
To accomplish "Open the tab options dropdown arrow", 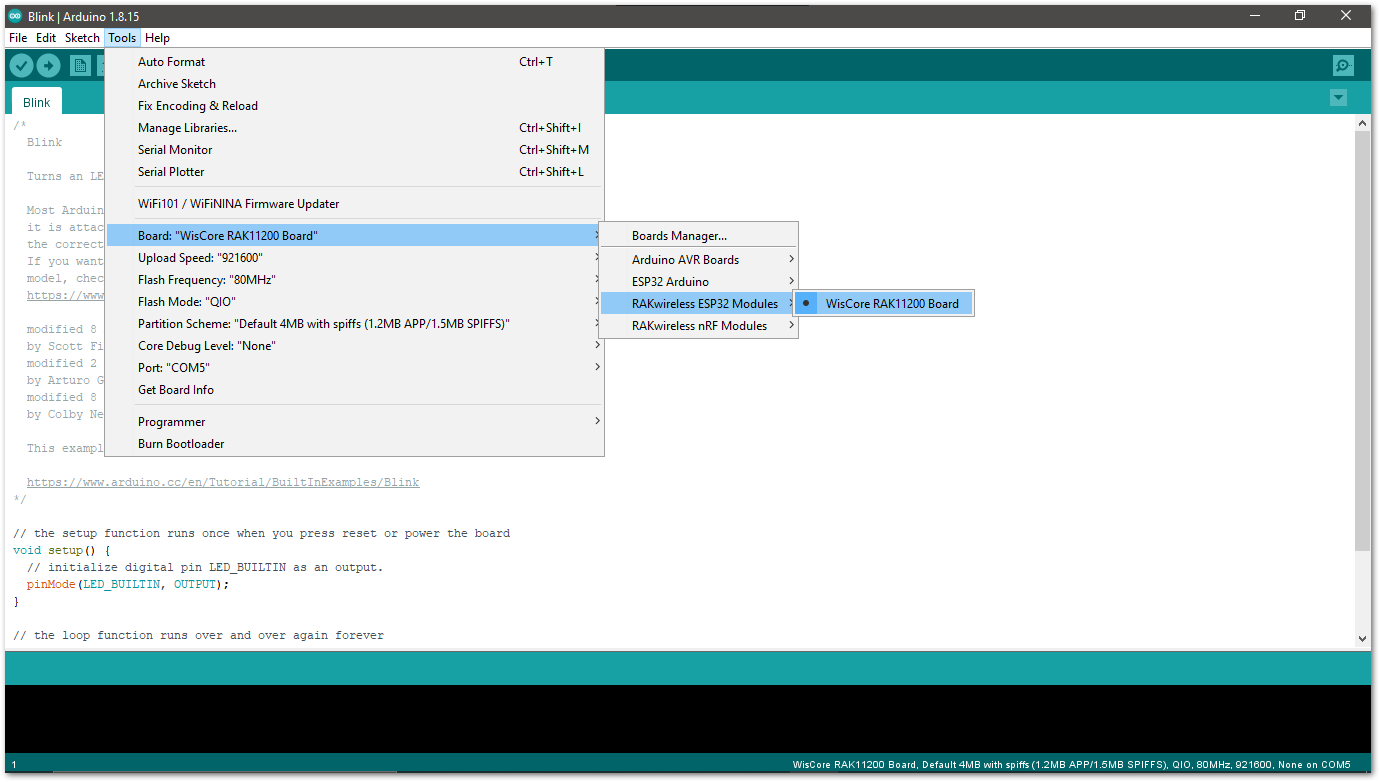I will point(1338,98).
